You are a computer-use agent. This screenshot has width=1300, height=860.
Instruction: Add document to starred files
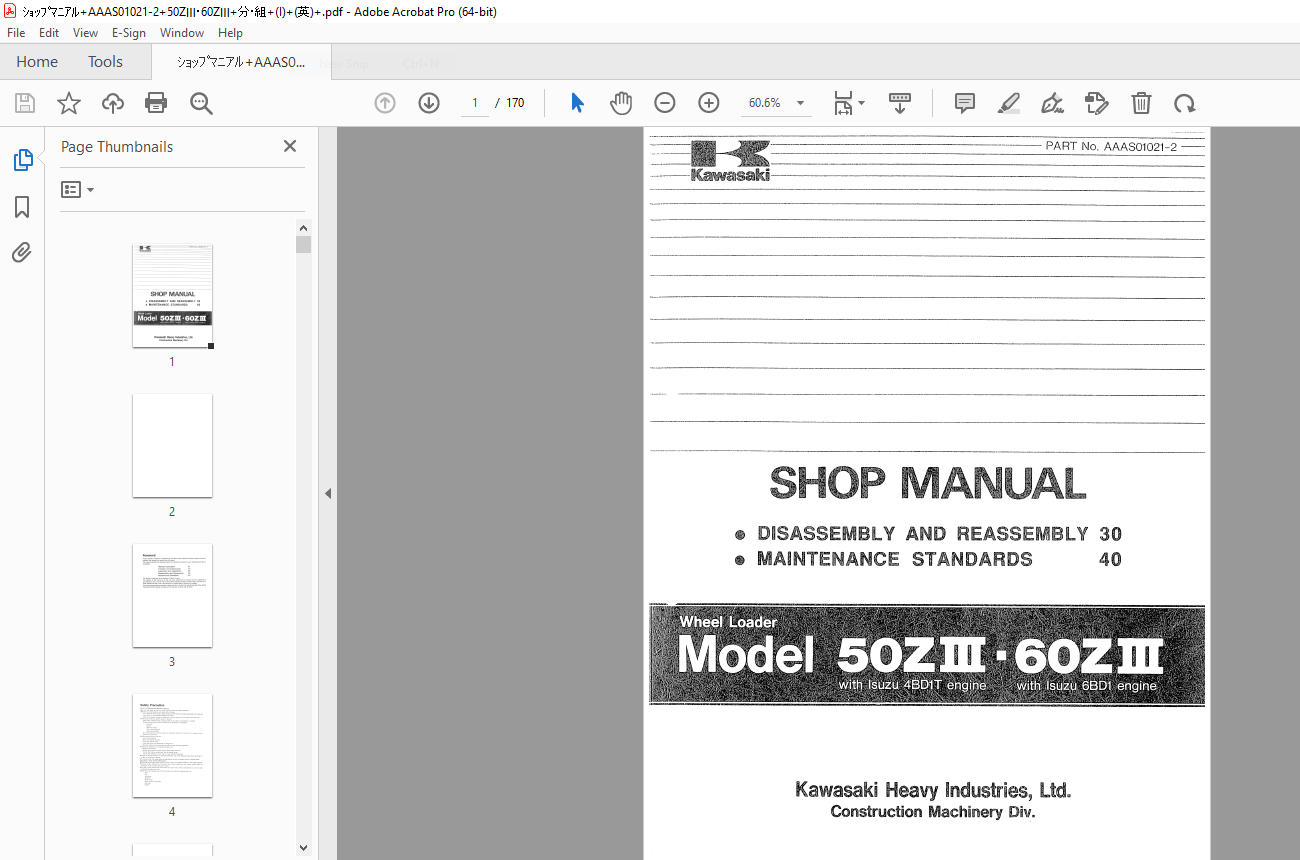69,103
